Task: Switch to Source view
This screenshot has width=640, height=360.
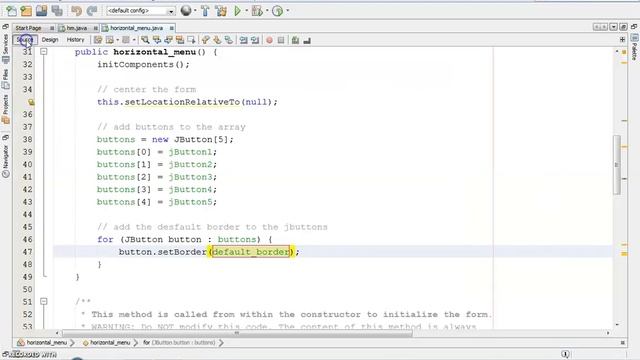Action: [x=25, y=40]
